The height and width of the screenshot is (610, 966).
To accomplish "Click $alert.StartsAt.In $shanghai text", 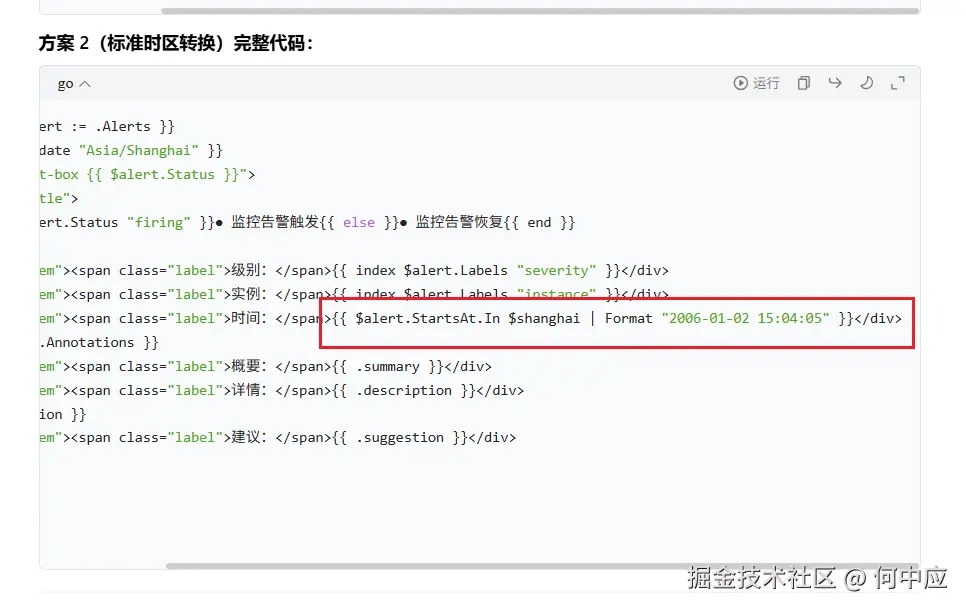I will pos(468,319).
